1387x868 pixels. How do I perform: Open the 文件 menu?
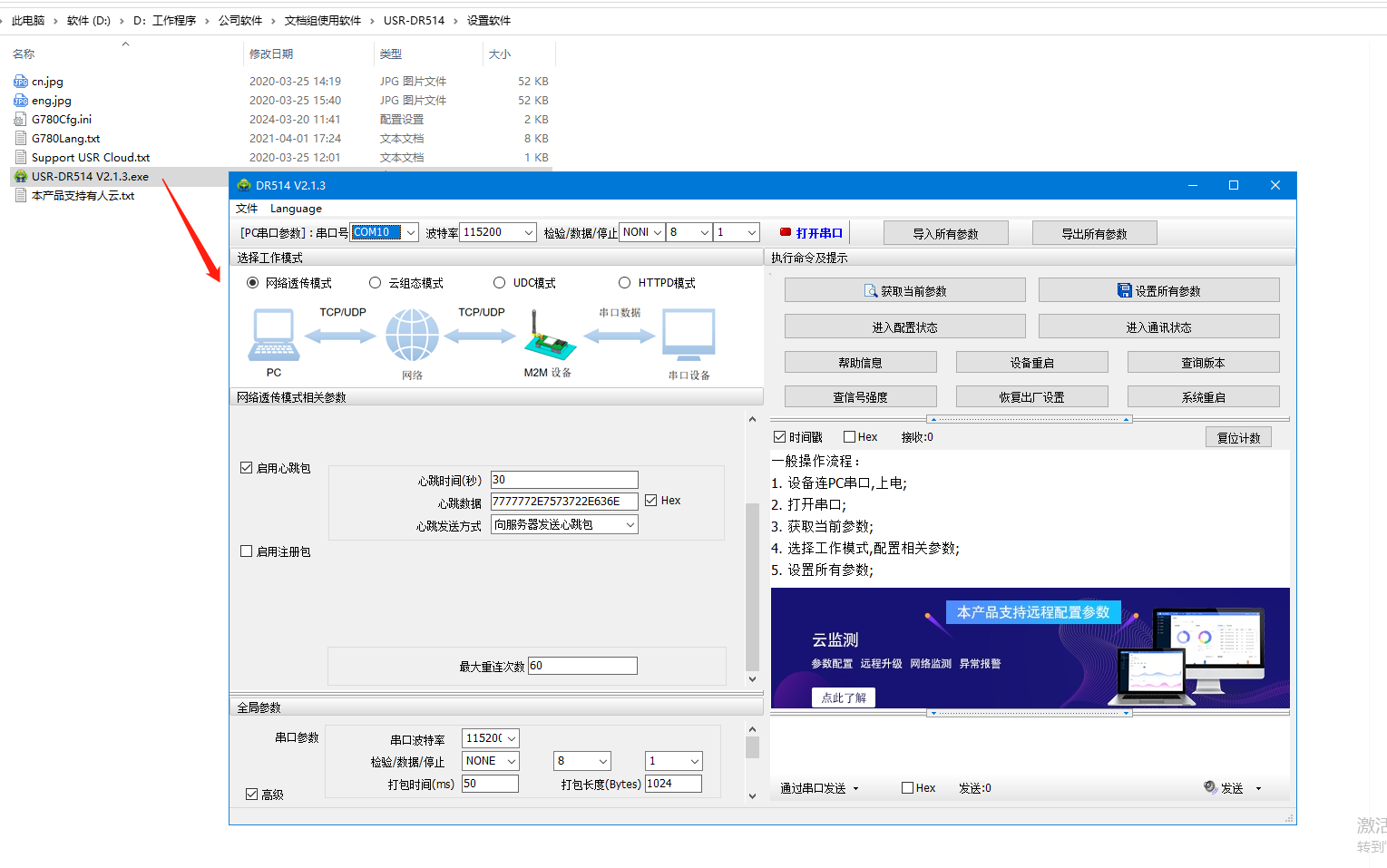tap(247, 209)
